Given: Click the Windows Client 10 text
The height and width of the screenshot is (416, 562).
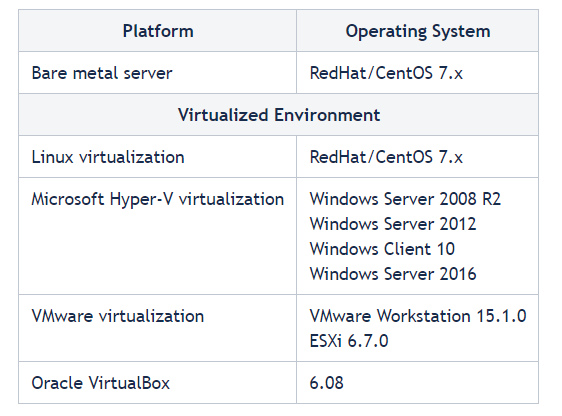Looking at the screenshot, I should (382, 249).
